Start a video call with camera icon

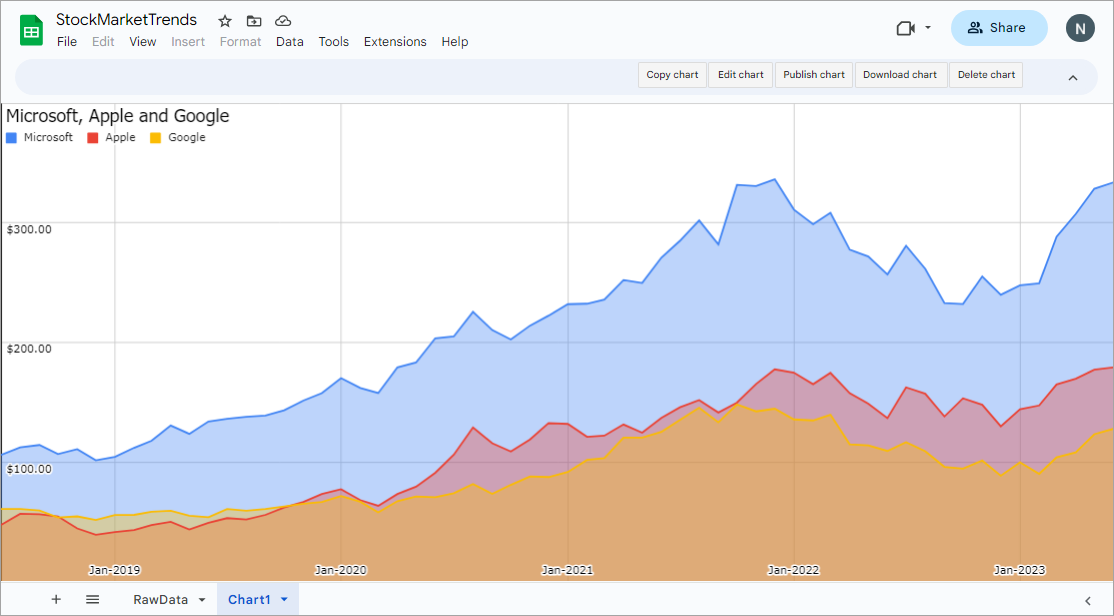(x=905, y=28)
